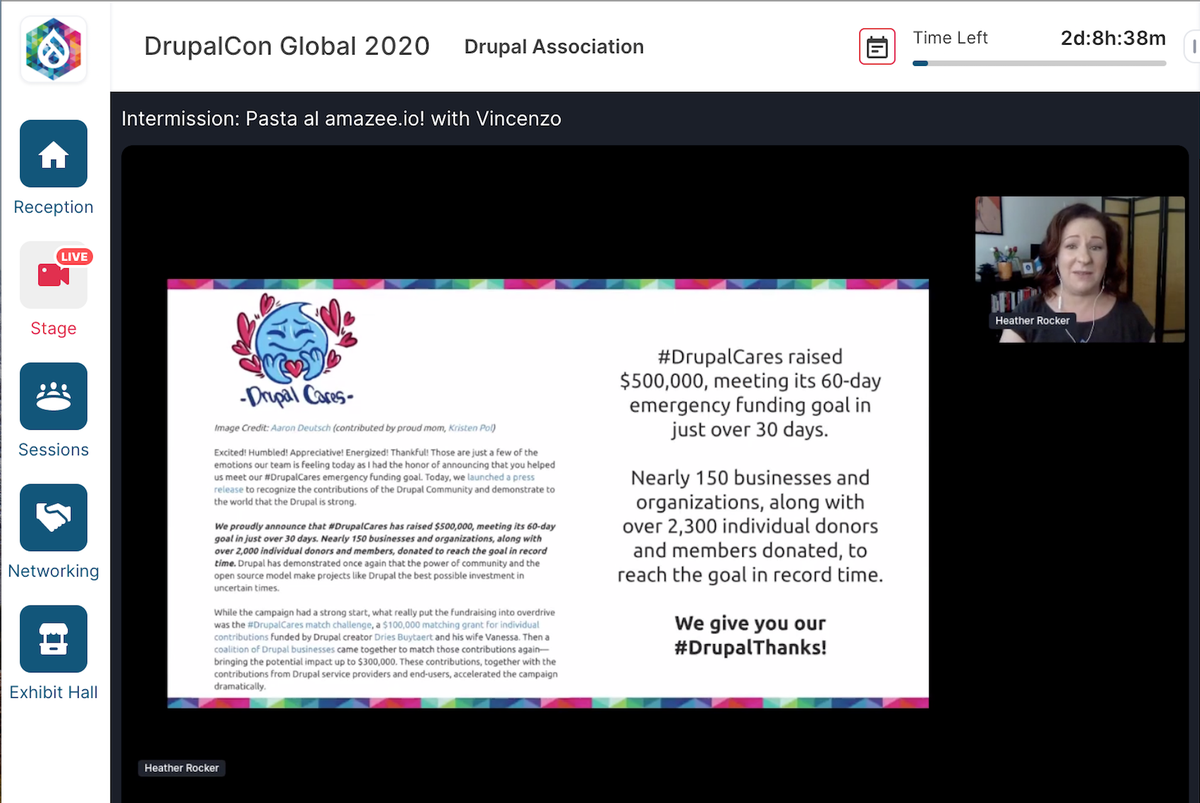The height and width of the screenshot is (803, 1200).
Task: Click the Heather Rocker name tag
Action: pos(181,768)
